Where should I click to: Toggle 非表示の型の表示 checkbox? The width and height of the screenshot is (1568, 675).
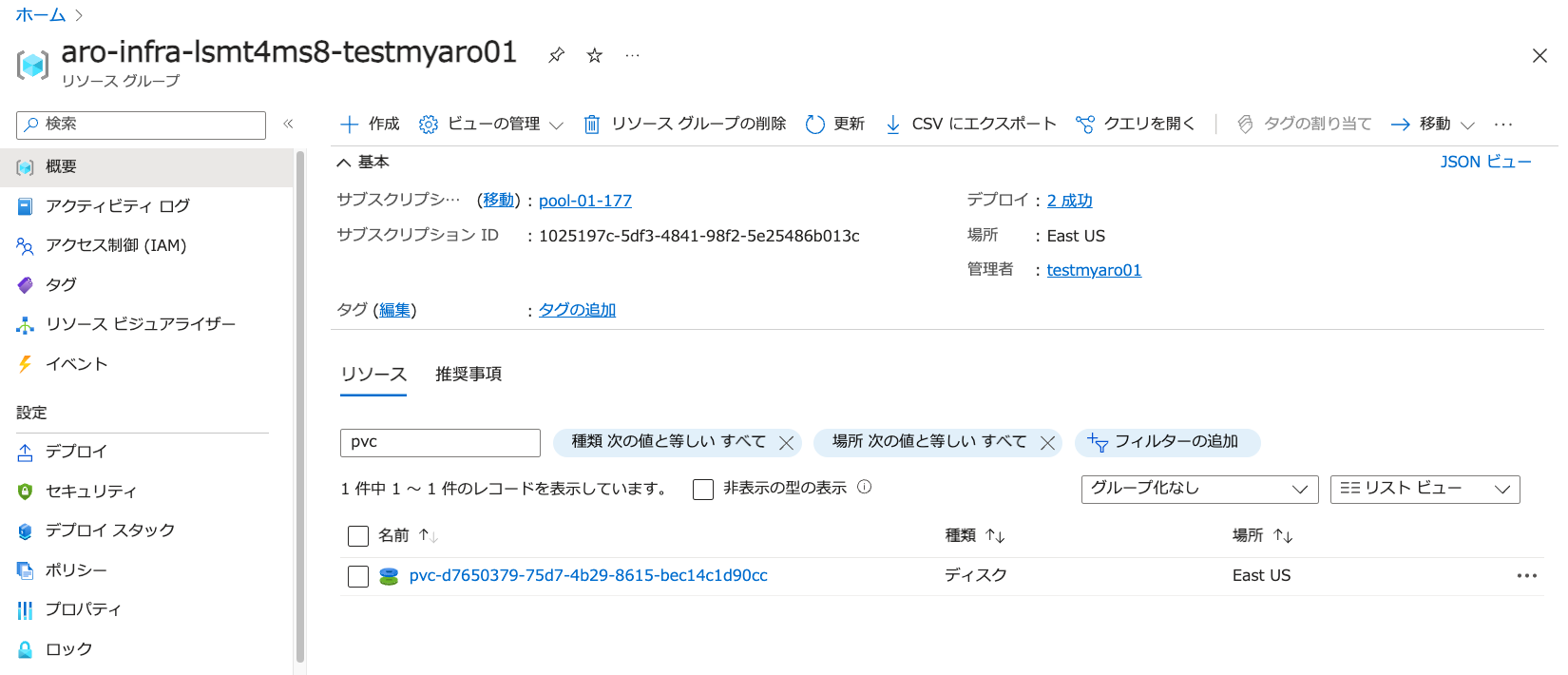703,490
